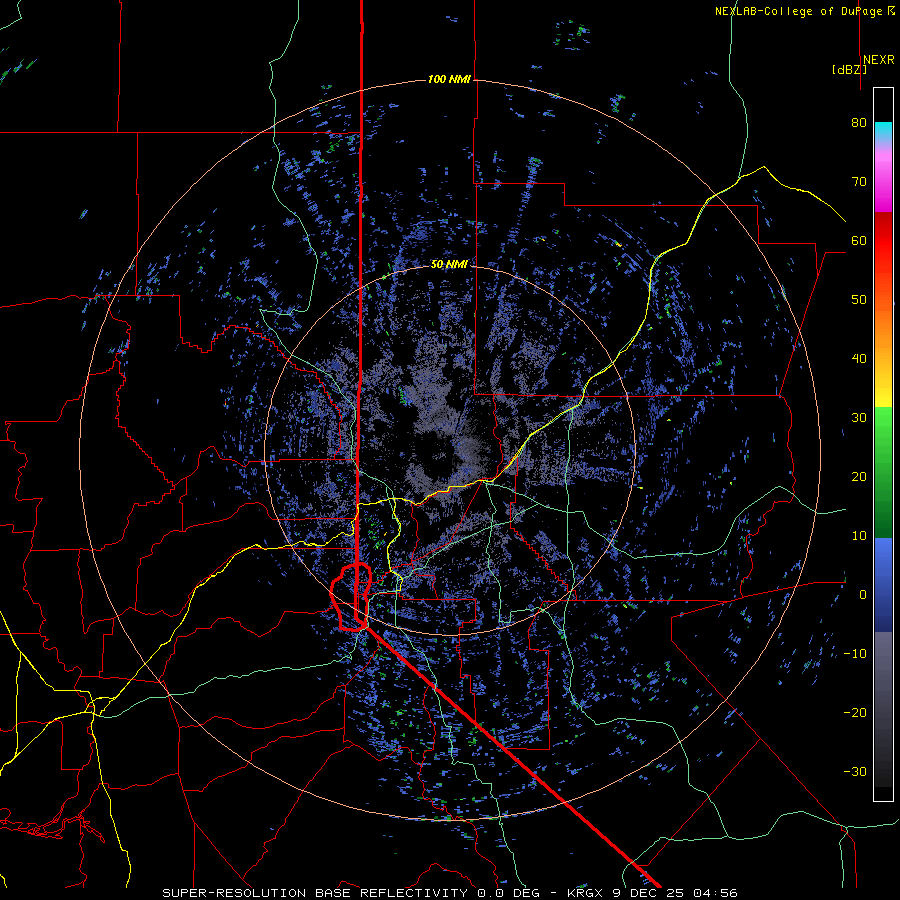Screen dimensions: 900x900
Task: Click the 20 value on the dBZ scale
Action: click(x=859, y=476)
